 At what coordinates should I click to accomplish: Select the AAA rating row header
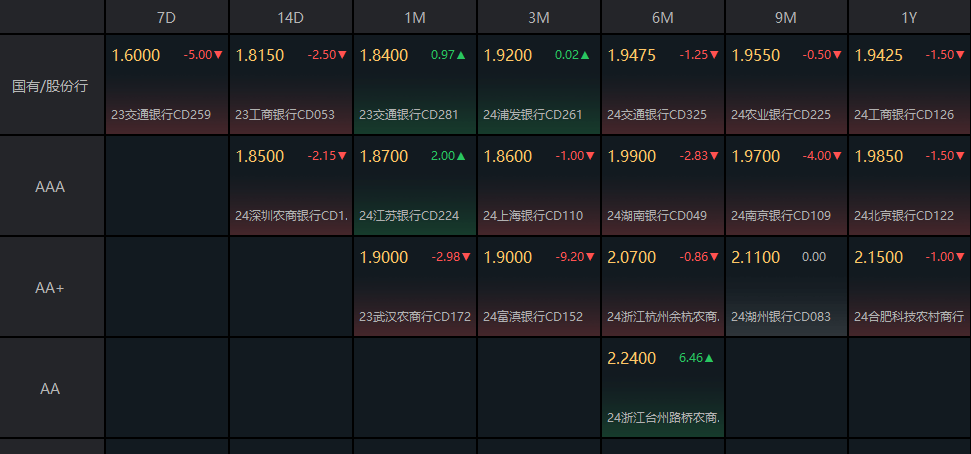point(50,187)
